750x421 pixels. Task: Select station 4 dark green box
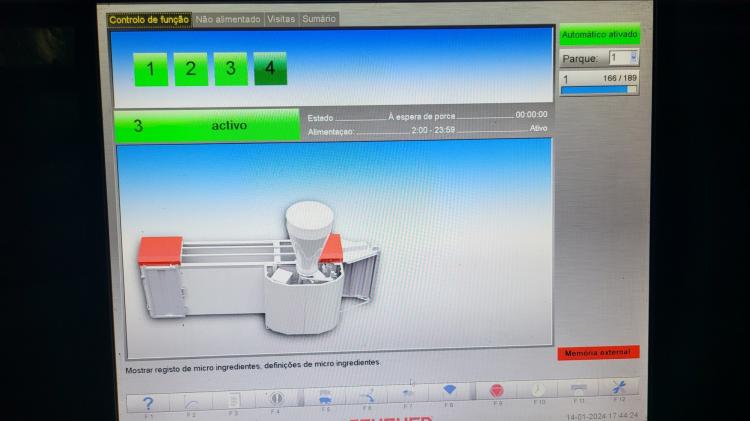tap(270, 68)
